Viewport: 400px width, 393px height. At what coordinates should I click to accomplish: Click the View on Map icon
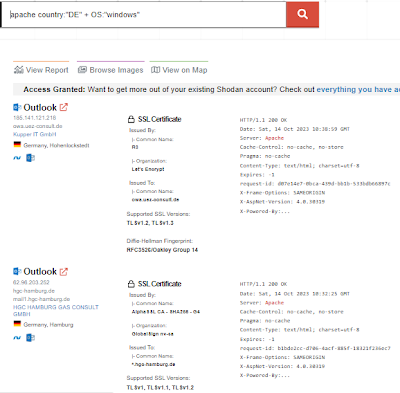tap(155, 70)
